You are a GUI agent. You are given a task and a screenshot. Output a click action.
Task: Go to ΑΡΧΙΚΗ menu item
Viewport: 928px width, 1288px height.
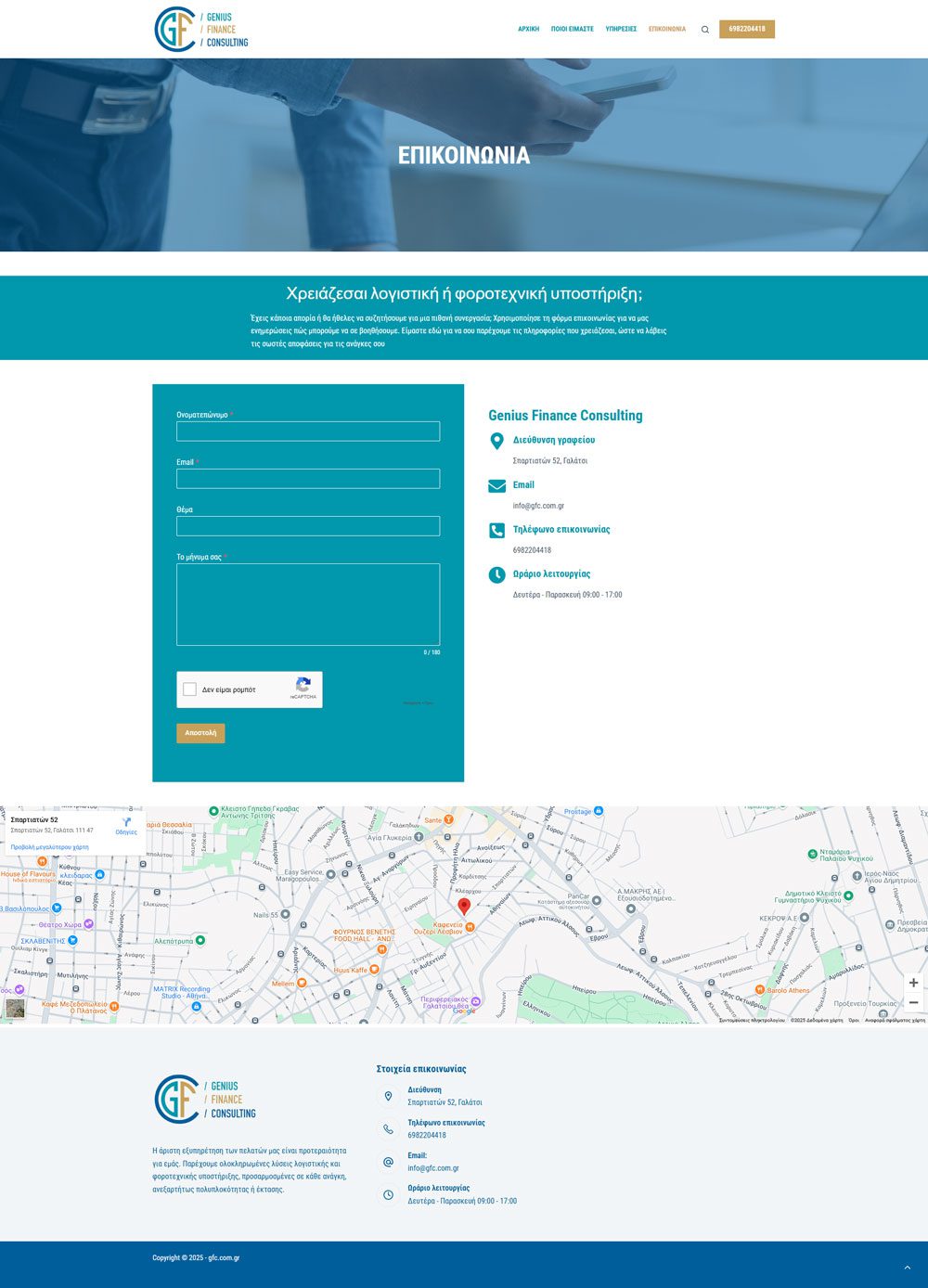[x=529, y=30]
